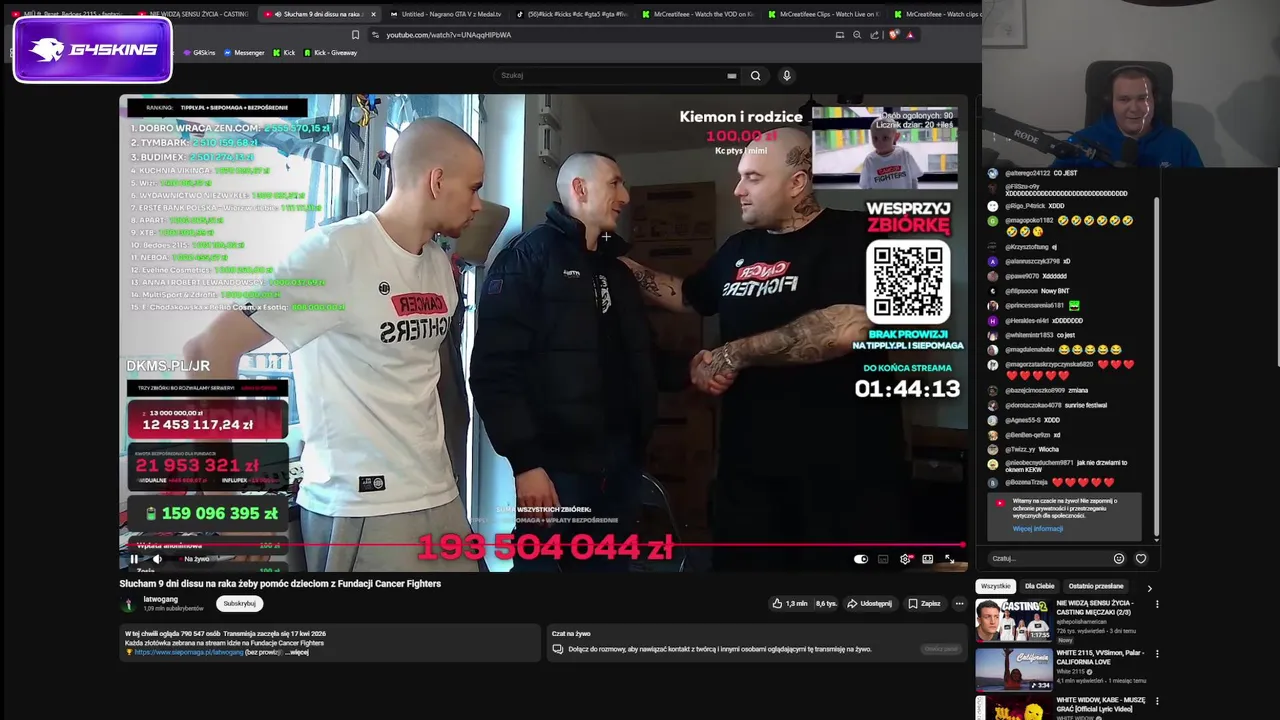Open the emoji picker in live chat
Screen dimensions: 1280x720
point(1119,559)
